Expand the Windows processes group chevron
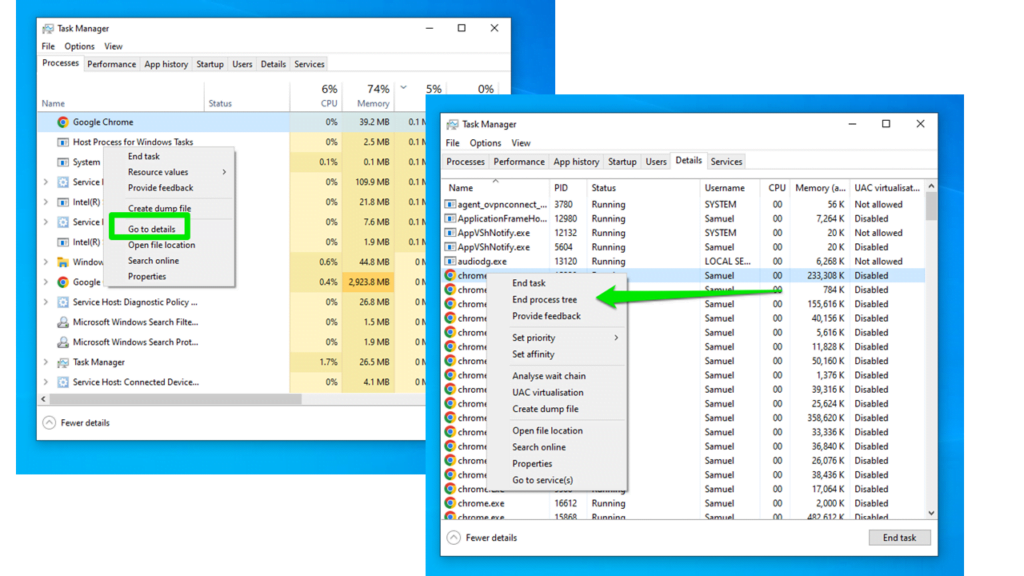This screenshot has height=576, width=1024. 45,260
